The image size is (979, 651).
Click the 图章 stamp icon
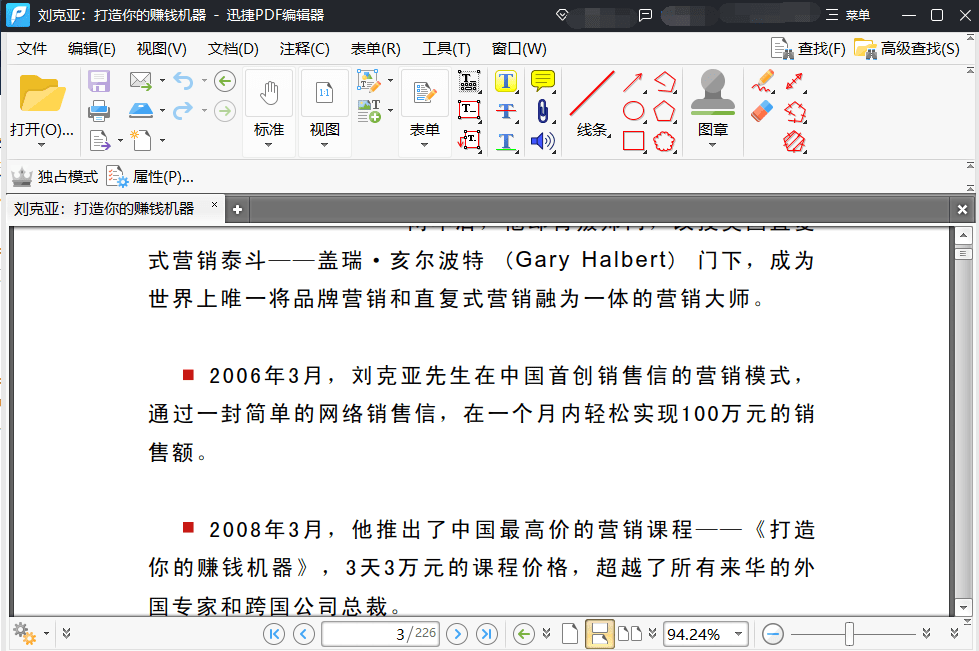tap(712, 92)
